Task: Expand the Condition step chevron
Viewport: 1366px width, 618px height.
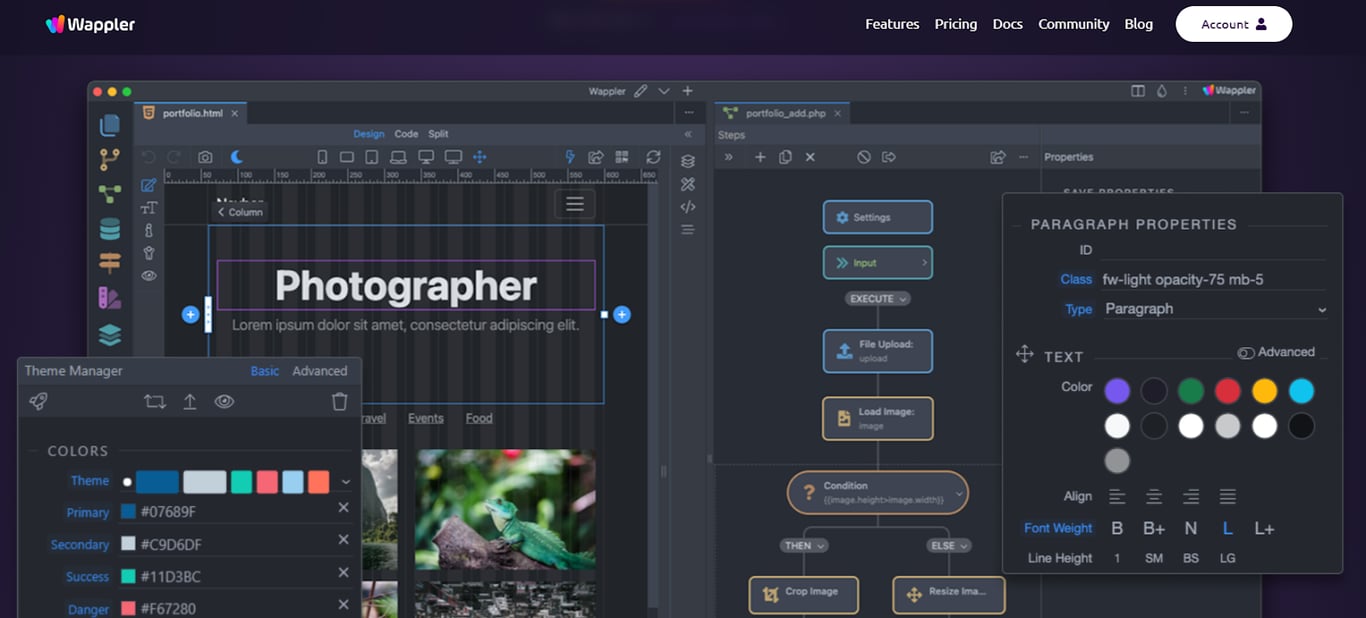Action: pyautogui.click(x=958, y=493)
